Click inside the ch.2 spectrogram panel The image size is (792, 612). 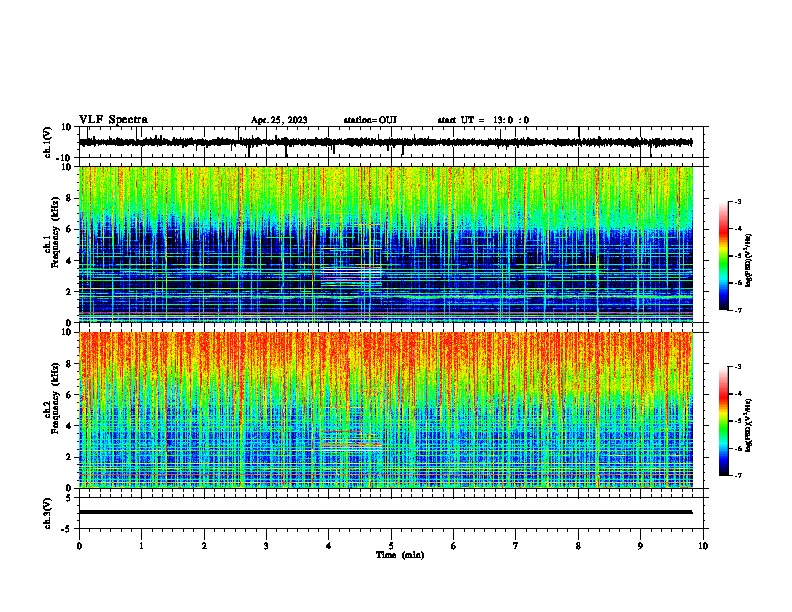point(385,410)
